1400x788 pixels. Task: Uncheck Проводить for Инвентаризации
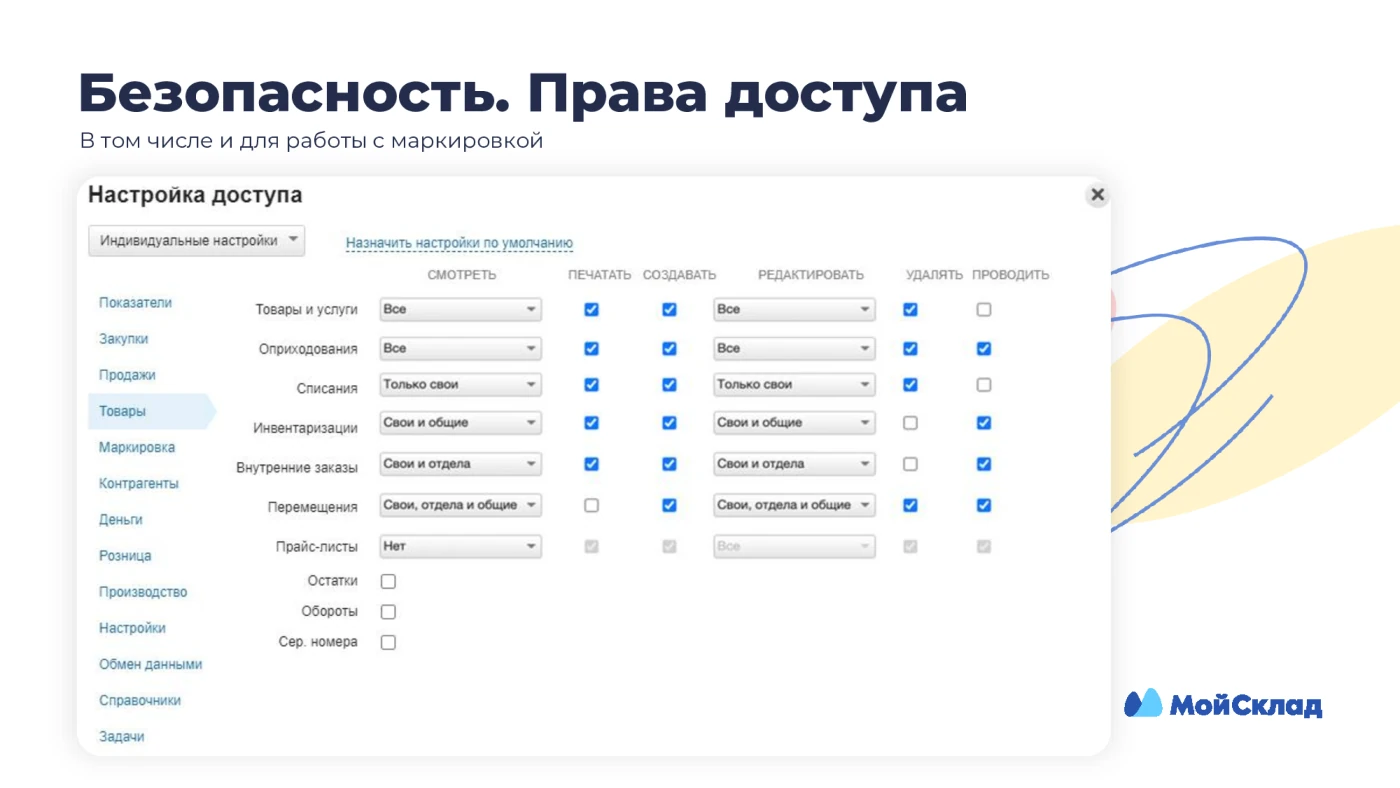[x=984, y=423]
